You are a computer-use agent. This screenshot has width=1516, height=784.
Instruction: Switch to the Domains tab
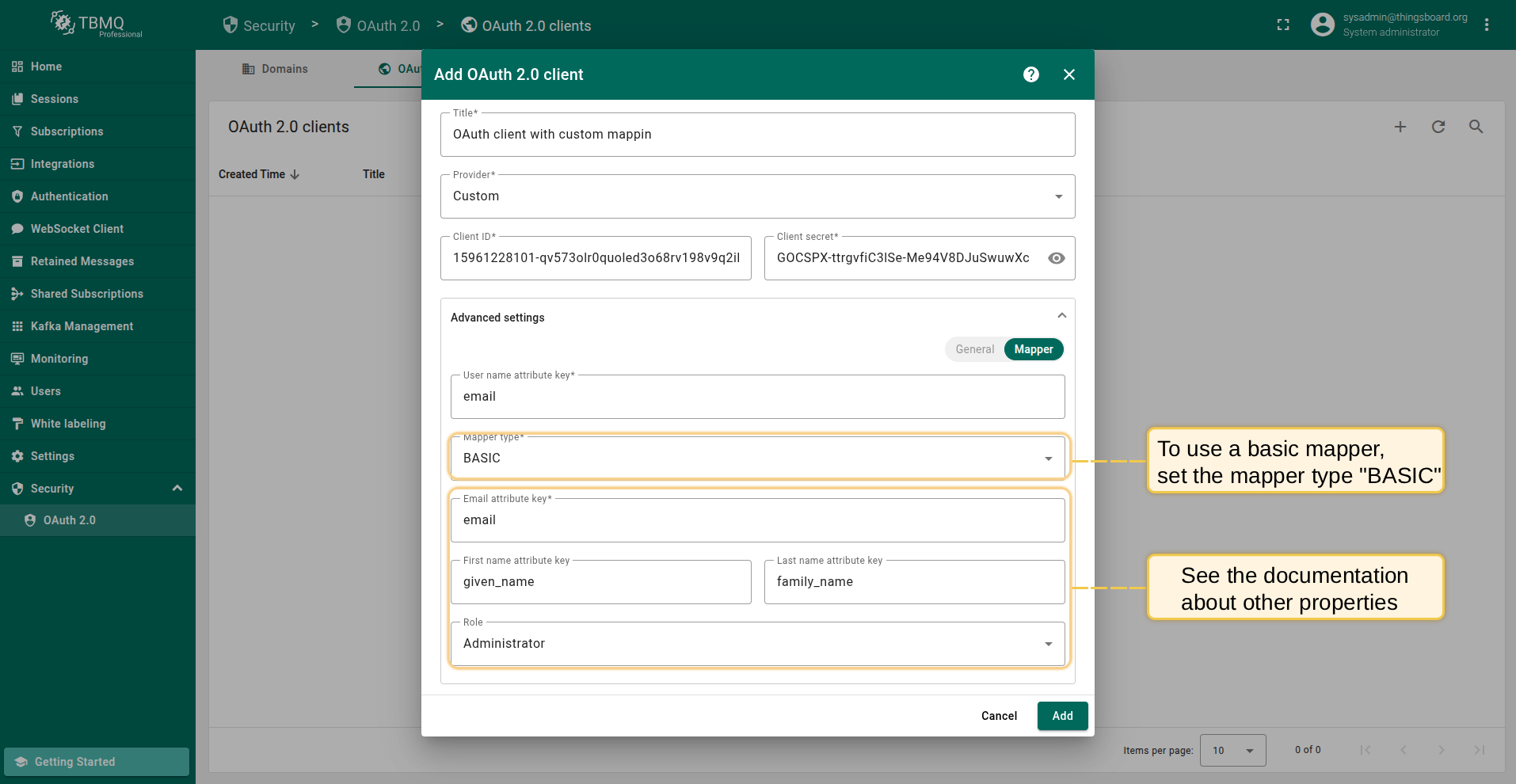(275, 69)
